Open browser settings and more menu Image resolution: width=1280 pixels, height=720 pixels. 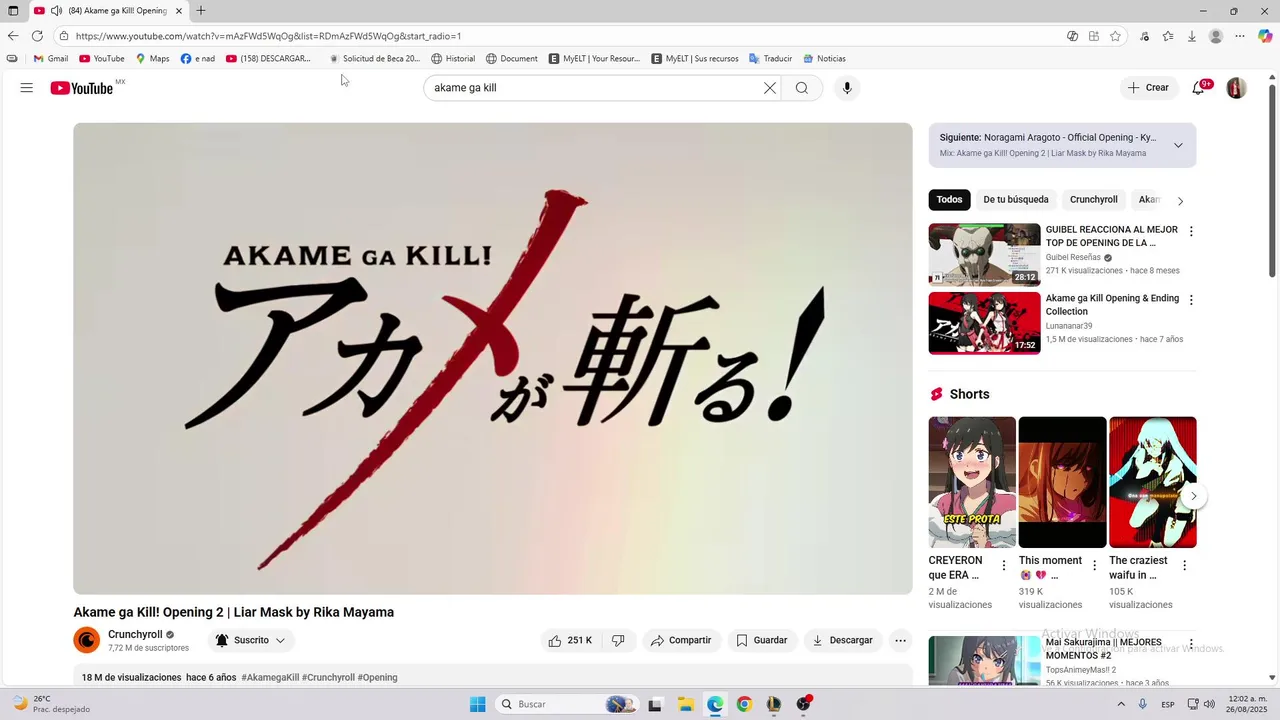coord(1240,36)
